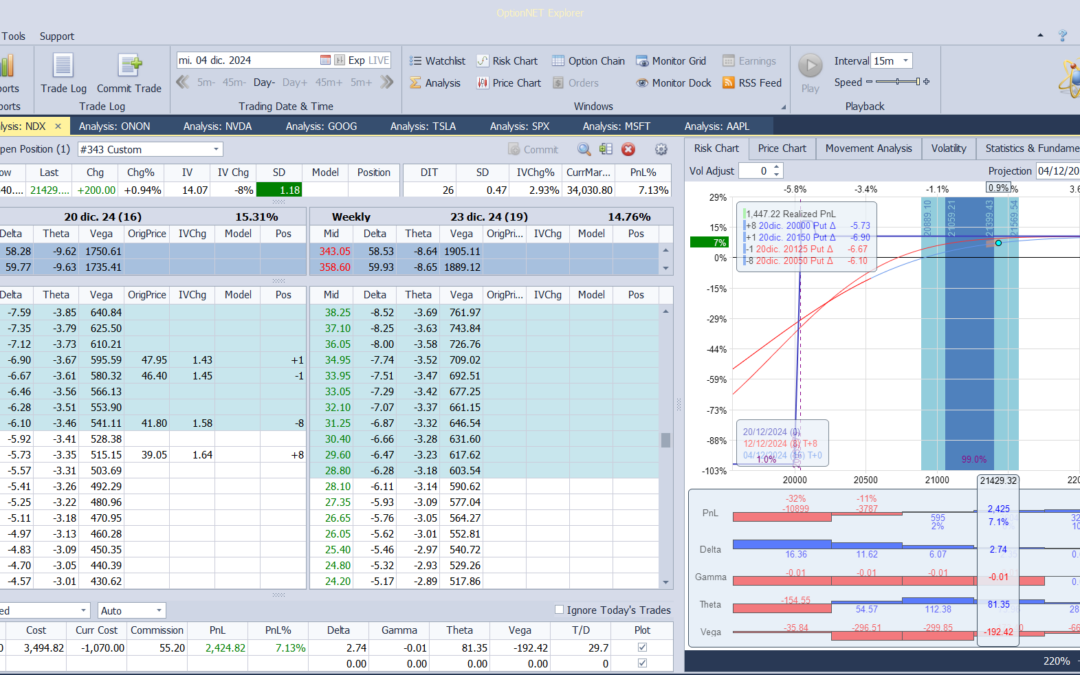Click the green-arrow sheet icon near Commit
Image resolution: width=1080 pixels, height=675 pixels.
tap(606, 149)
